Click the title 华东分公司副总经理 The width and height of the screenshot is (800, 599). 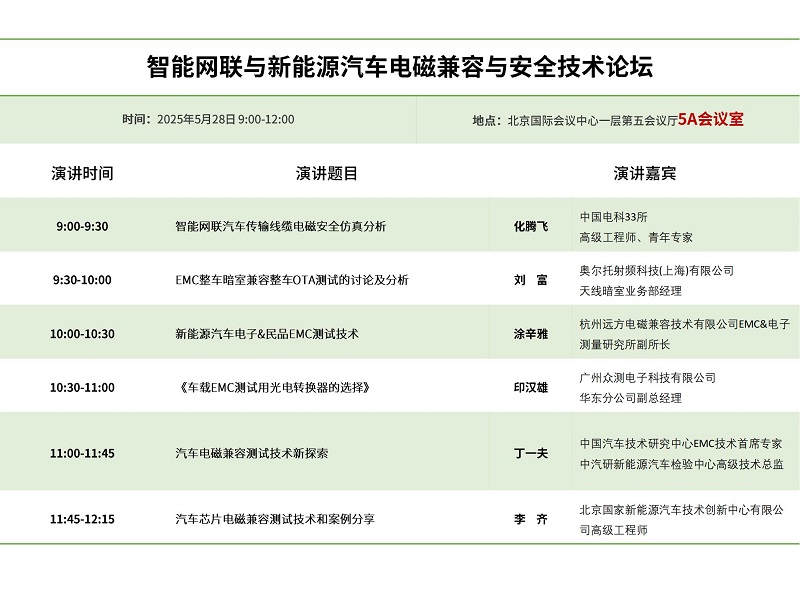tap(631, 398)
